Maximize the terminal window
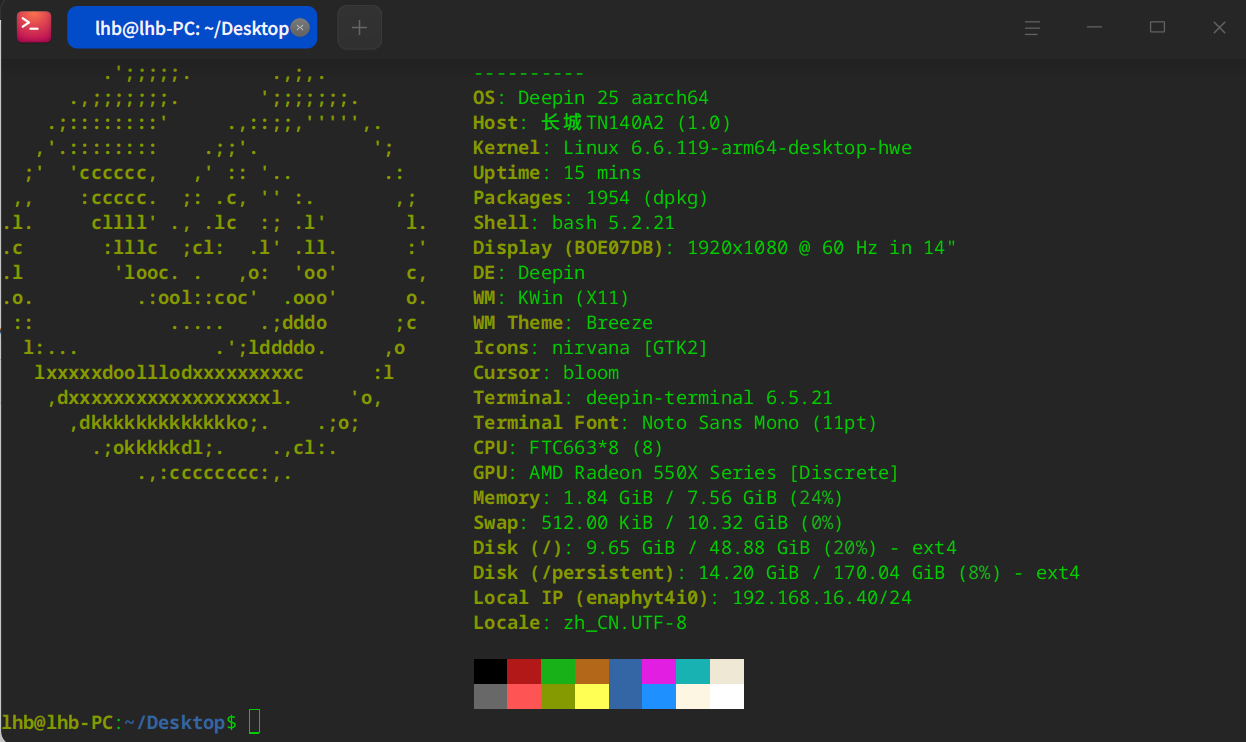The height and width of the screenshot is (742, 1246). [1157, 28]
